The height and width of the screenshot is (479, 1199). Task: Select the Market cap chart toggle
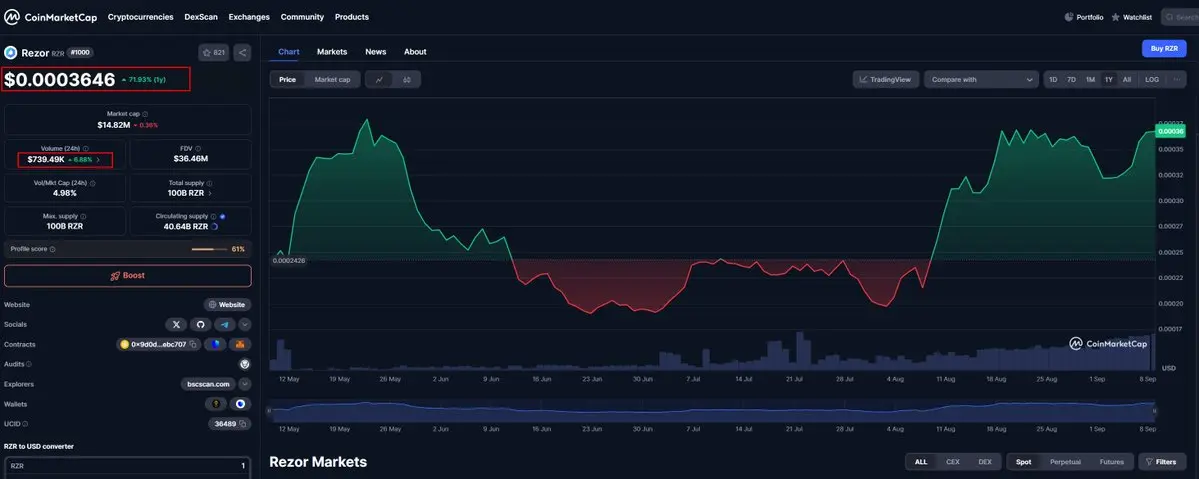click(333, 80)
